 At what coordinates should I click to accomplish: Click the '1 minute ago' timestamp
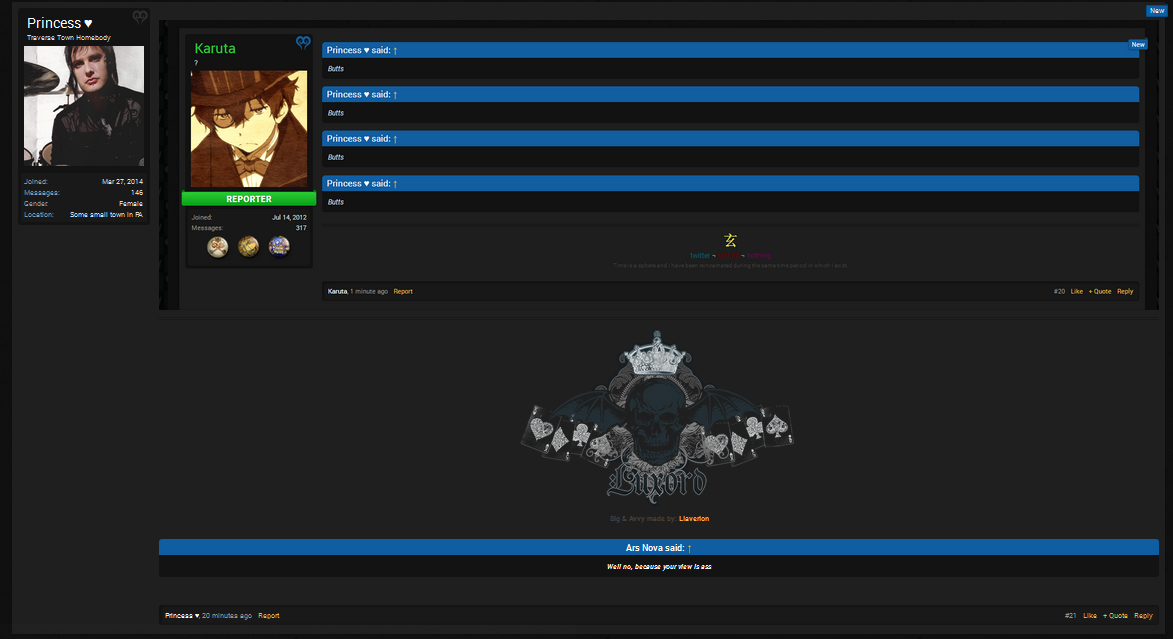[x=369, y=291]
